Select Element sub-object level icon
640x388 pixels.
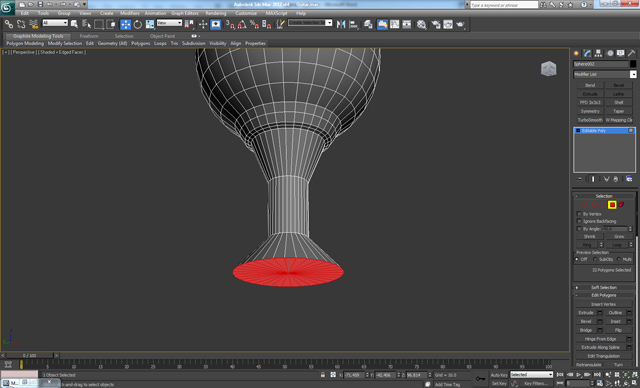621,205
